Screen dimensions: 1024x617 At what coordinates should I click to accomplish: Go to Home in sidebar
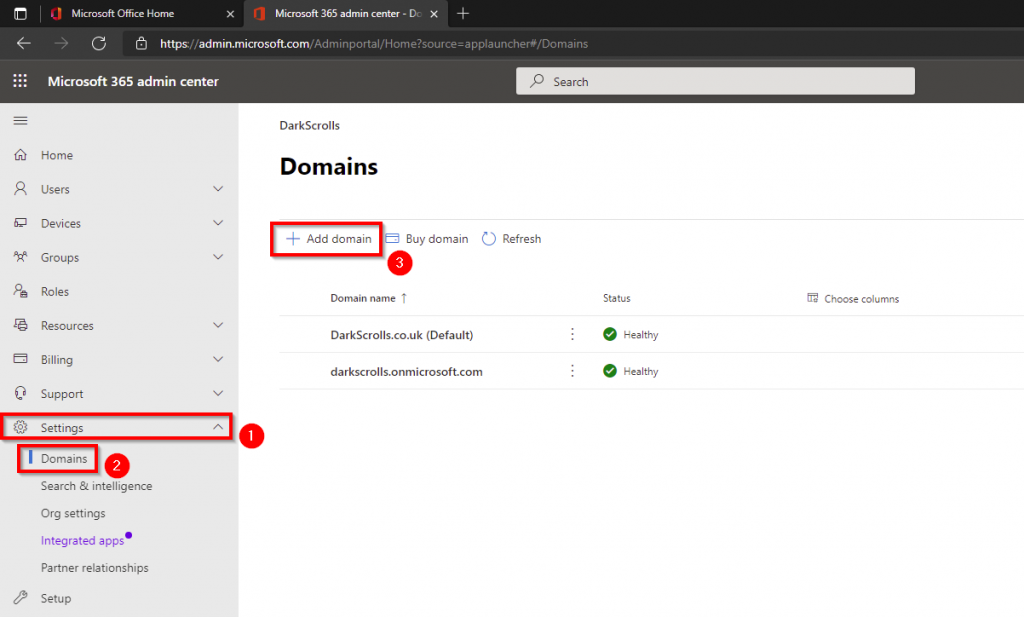57,155
